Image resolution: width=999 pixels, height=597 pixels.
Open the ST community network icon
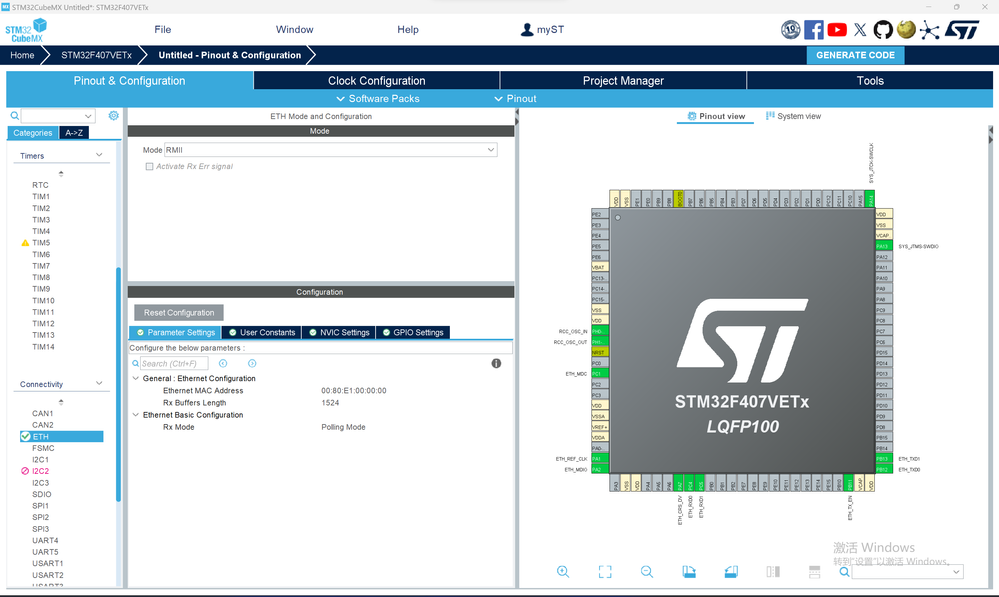[x=930, y=29]
